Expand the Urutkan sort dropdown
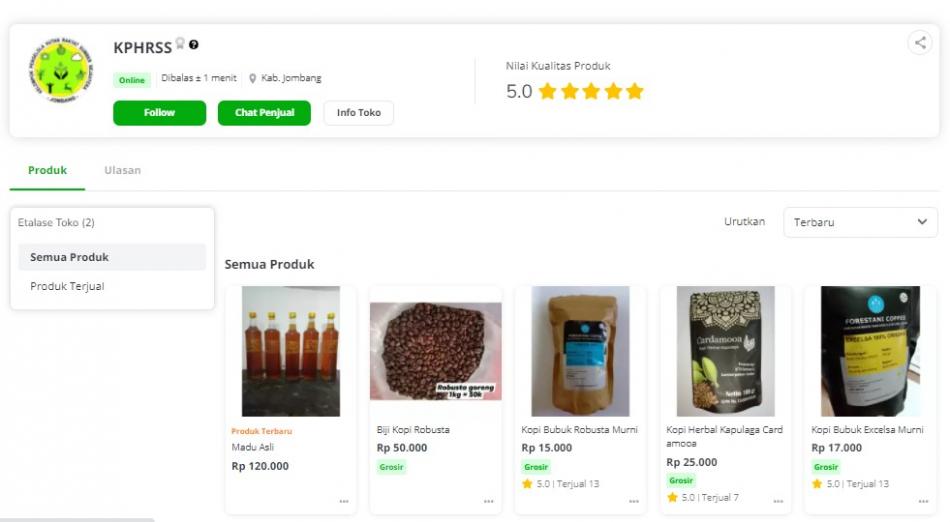 860,222
